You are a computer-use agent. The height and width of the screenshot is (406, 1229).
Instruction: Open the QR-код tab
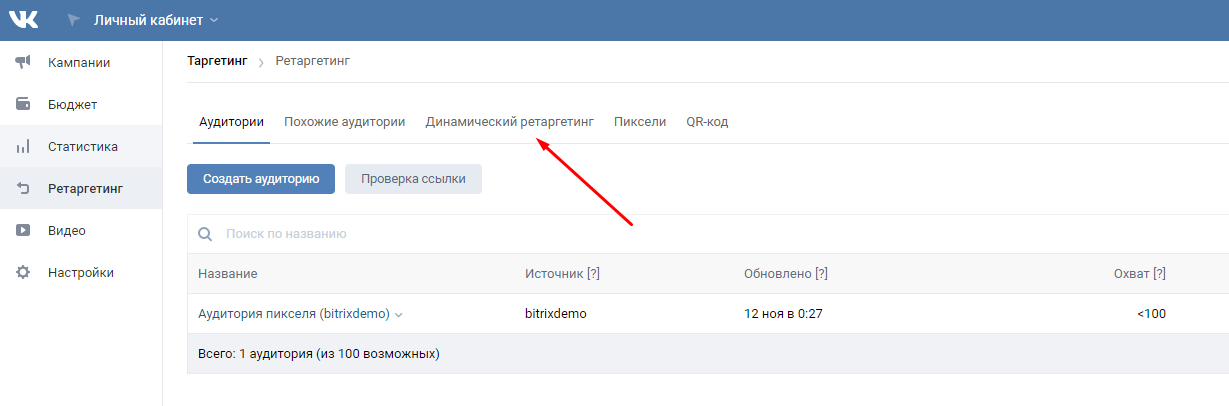coord(707,122)
